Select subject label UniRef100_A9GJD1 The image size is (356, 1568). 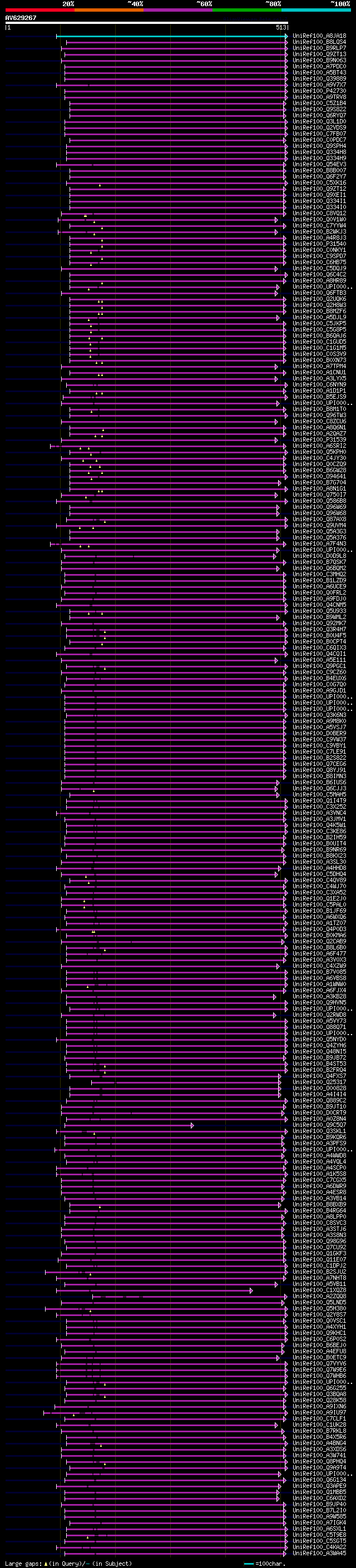point(319,691)
